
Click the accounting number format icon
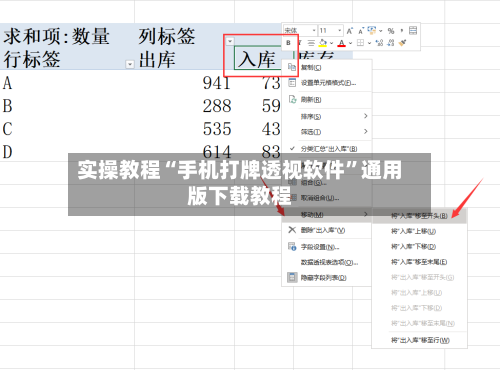tap(372, 30)
